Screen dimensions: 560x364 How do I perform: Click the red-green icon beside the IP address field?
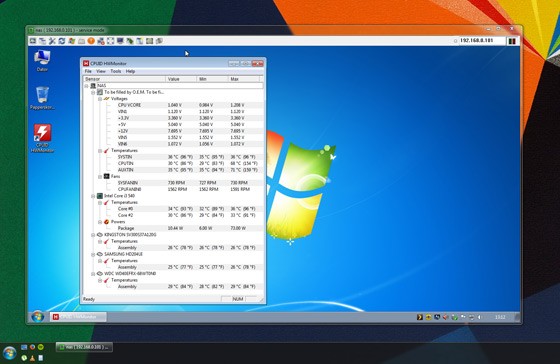point(512,41)
